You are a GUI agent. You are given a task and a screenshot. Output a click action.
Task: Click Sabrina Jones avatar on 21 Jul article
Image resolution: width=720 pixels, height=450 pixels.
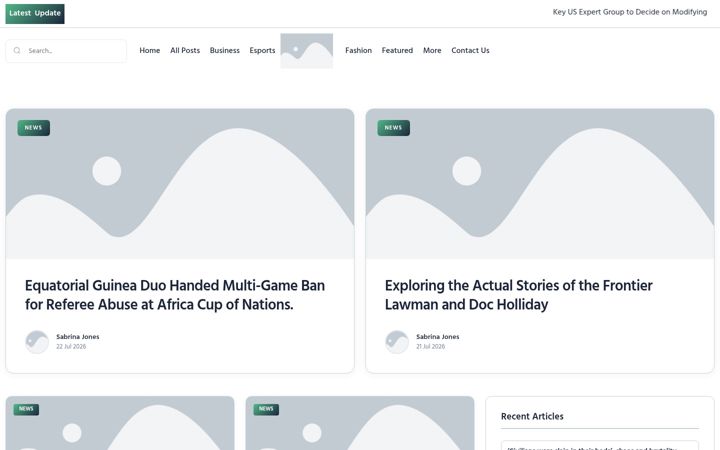pyautogui.click(x=397, y=342)
